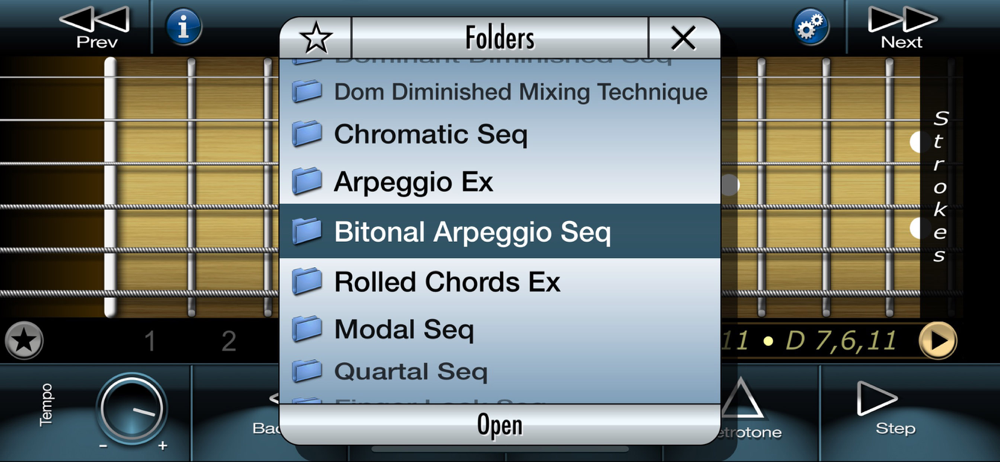
Task: Step forward with the Step triangle
Action: coord(894,408)
